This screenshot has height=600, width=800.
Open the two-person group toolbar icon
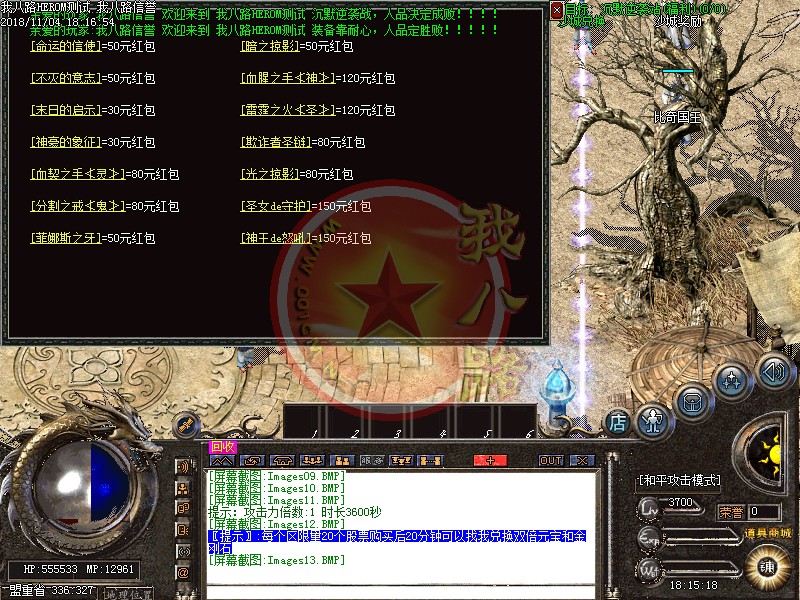tap(342, 461)
